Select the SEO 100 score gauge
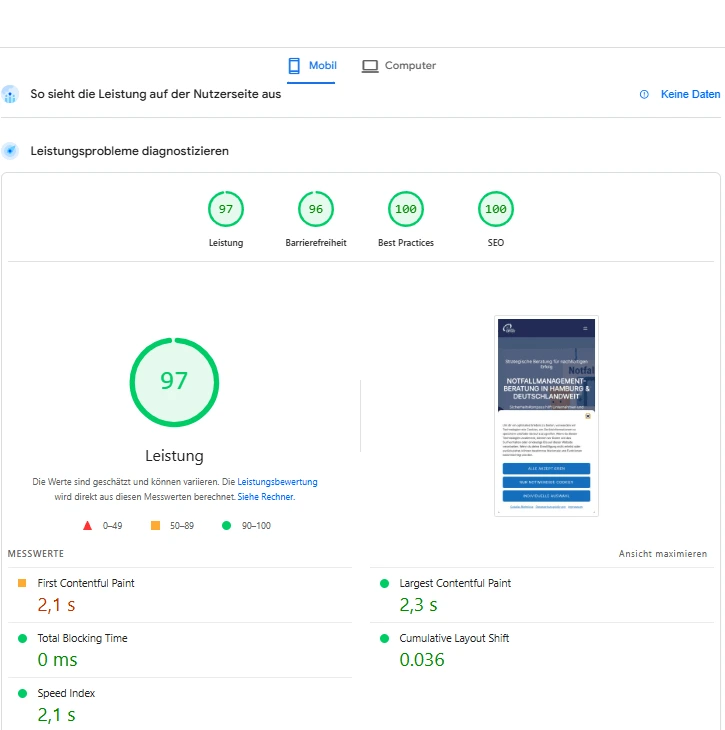 coord(495,209)
